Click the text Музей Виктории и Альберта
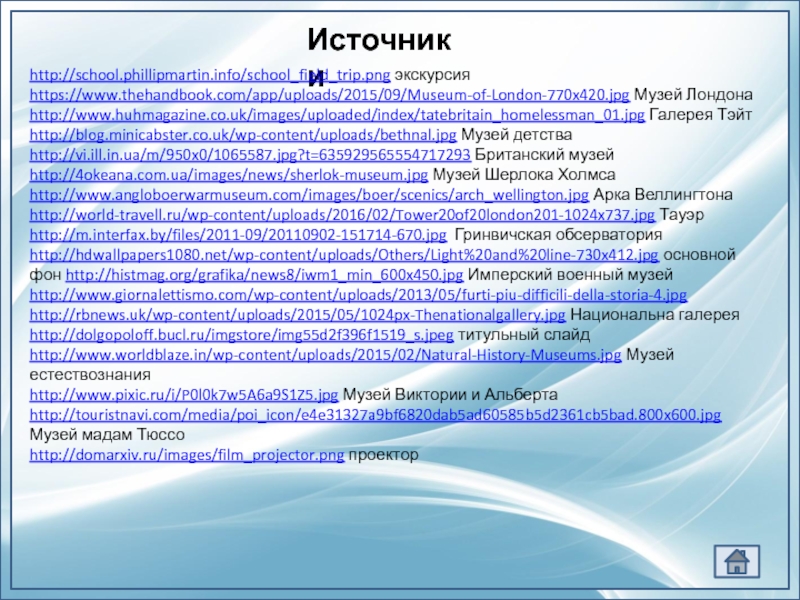The height and width of the screenshot is (600, 800). tap(450, 394)
